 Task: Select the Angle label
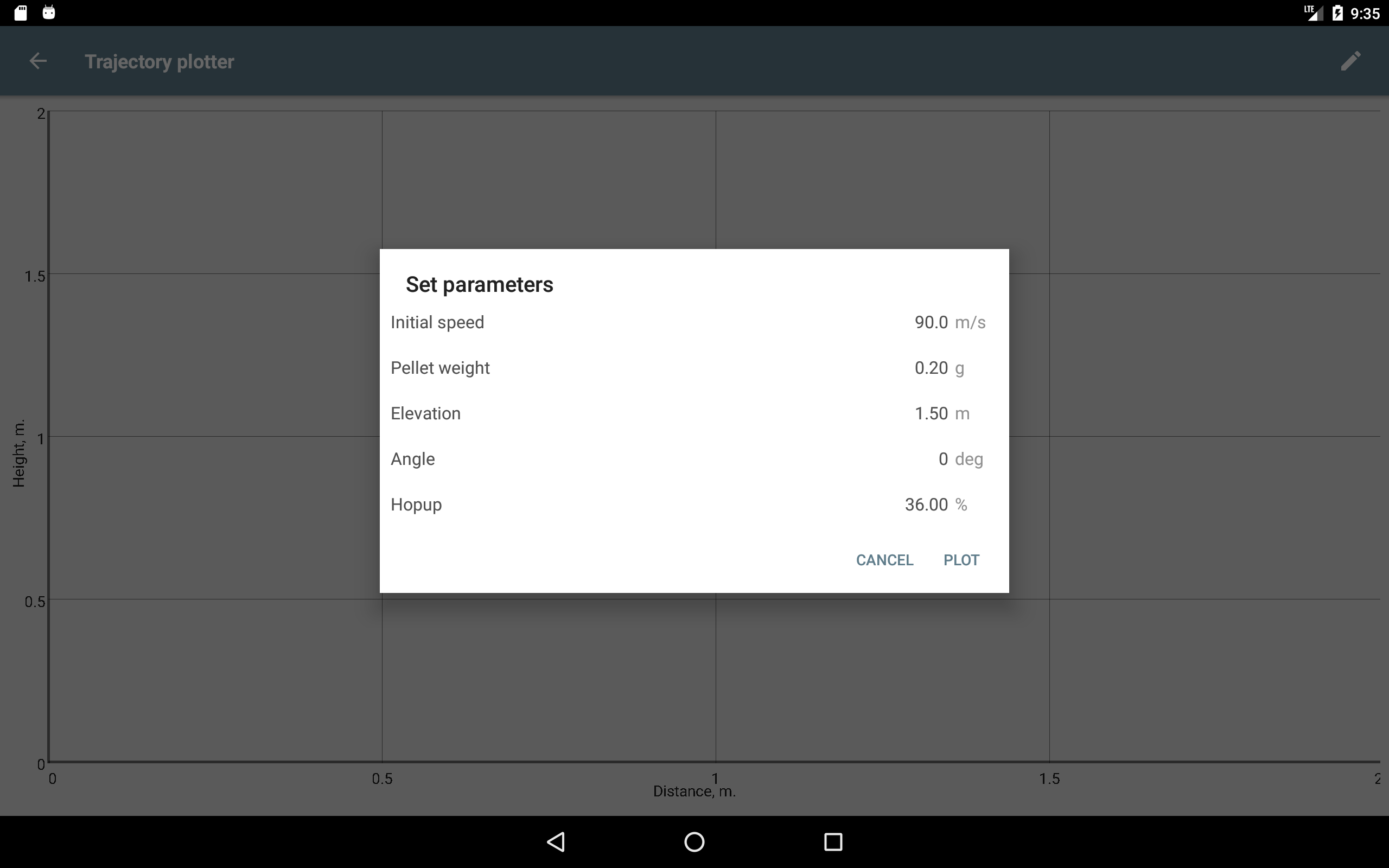click(413, 459)
